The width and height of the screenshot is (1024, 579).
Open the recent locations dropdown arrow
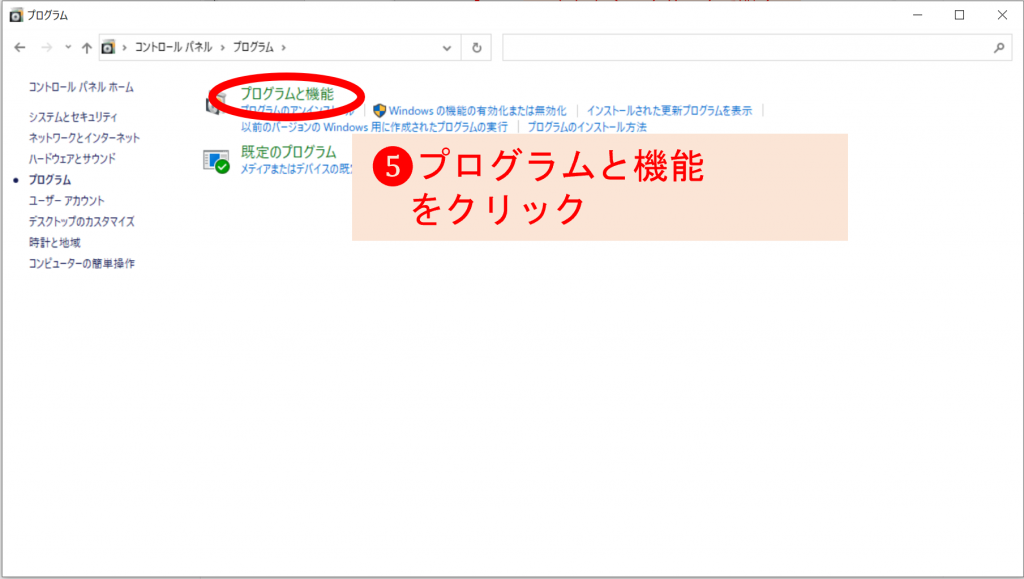68,47
